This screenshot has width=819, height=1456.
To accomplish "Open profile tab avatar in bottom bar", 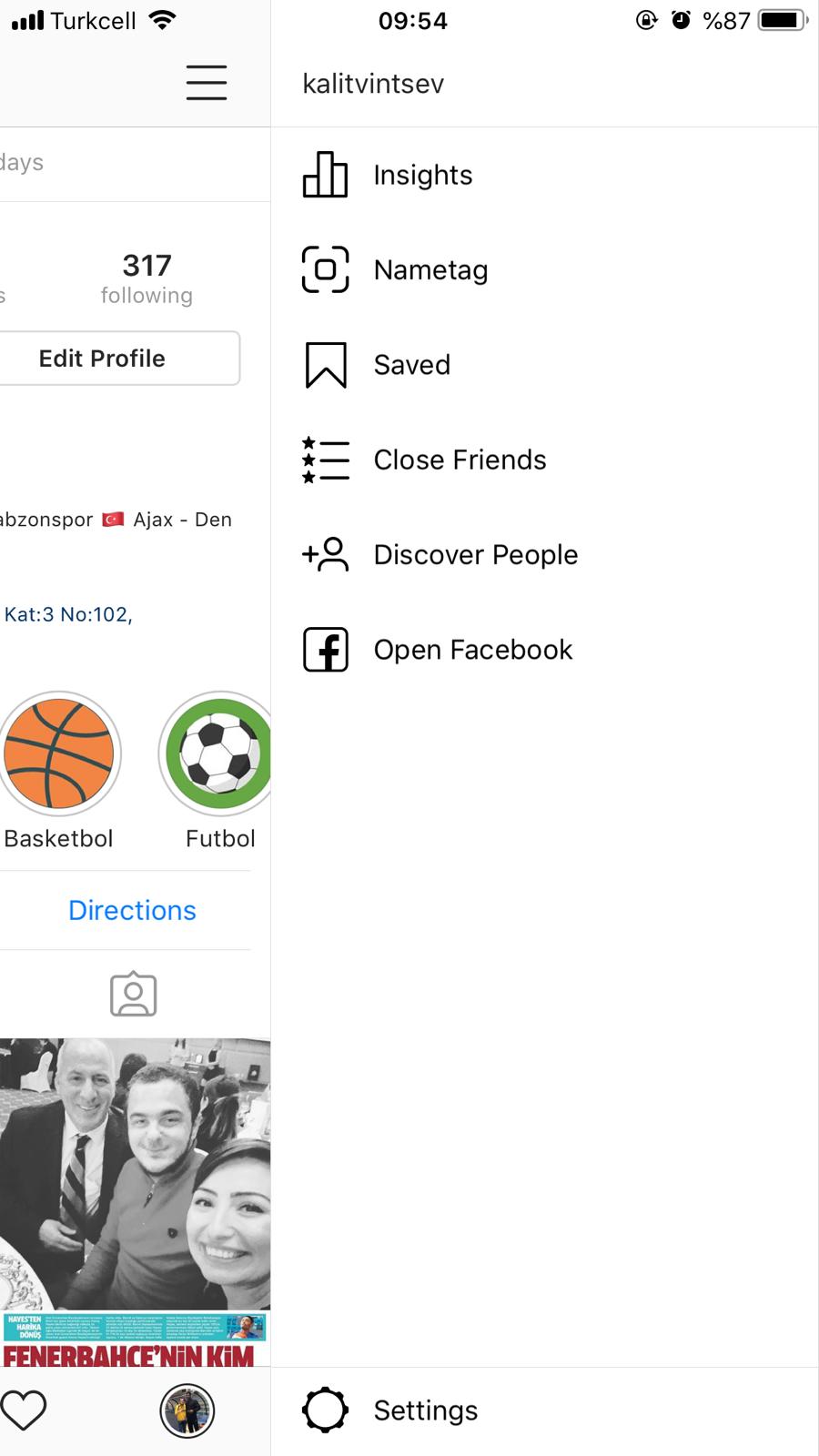I will (x=187, y=1410).
